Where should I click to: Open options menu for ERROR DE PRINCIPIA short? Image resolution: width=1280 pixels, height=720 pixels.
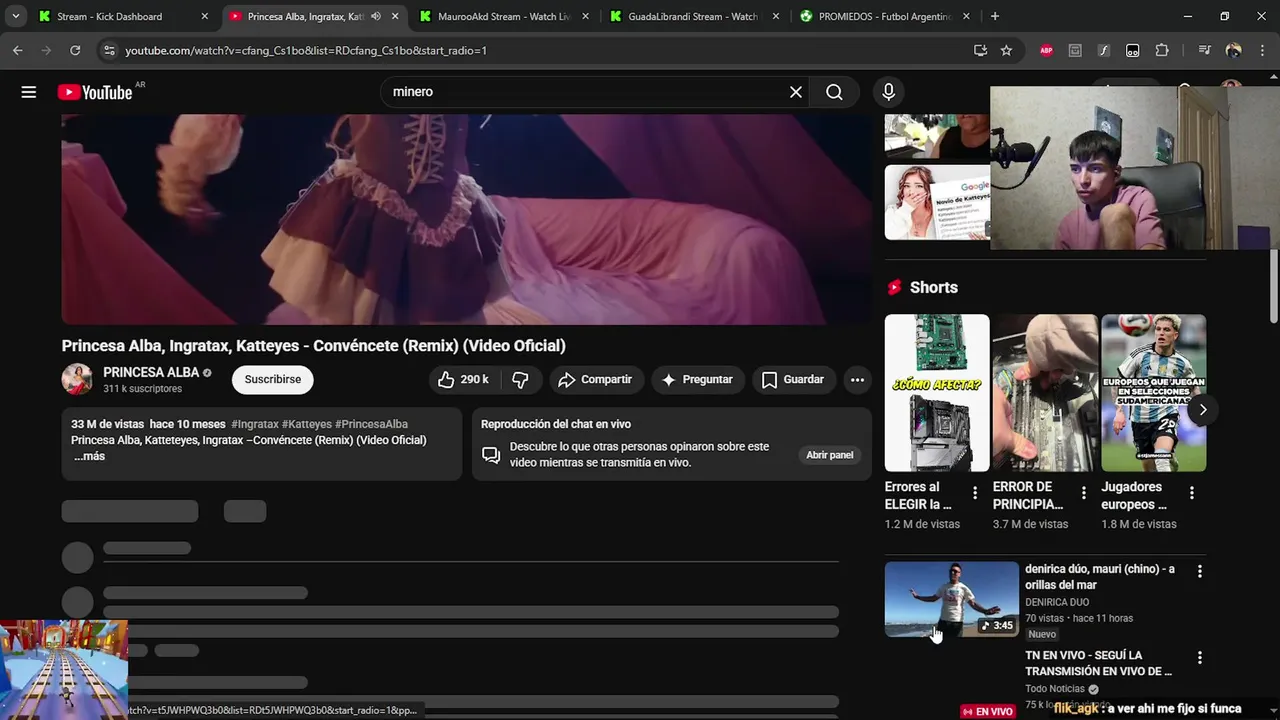[1083, 493]
